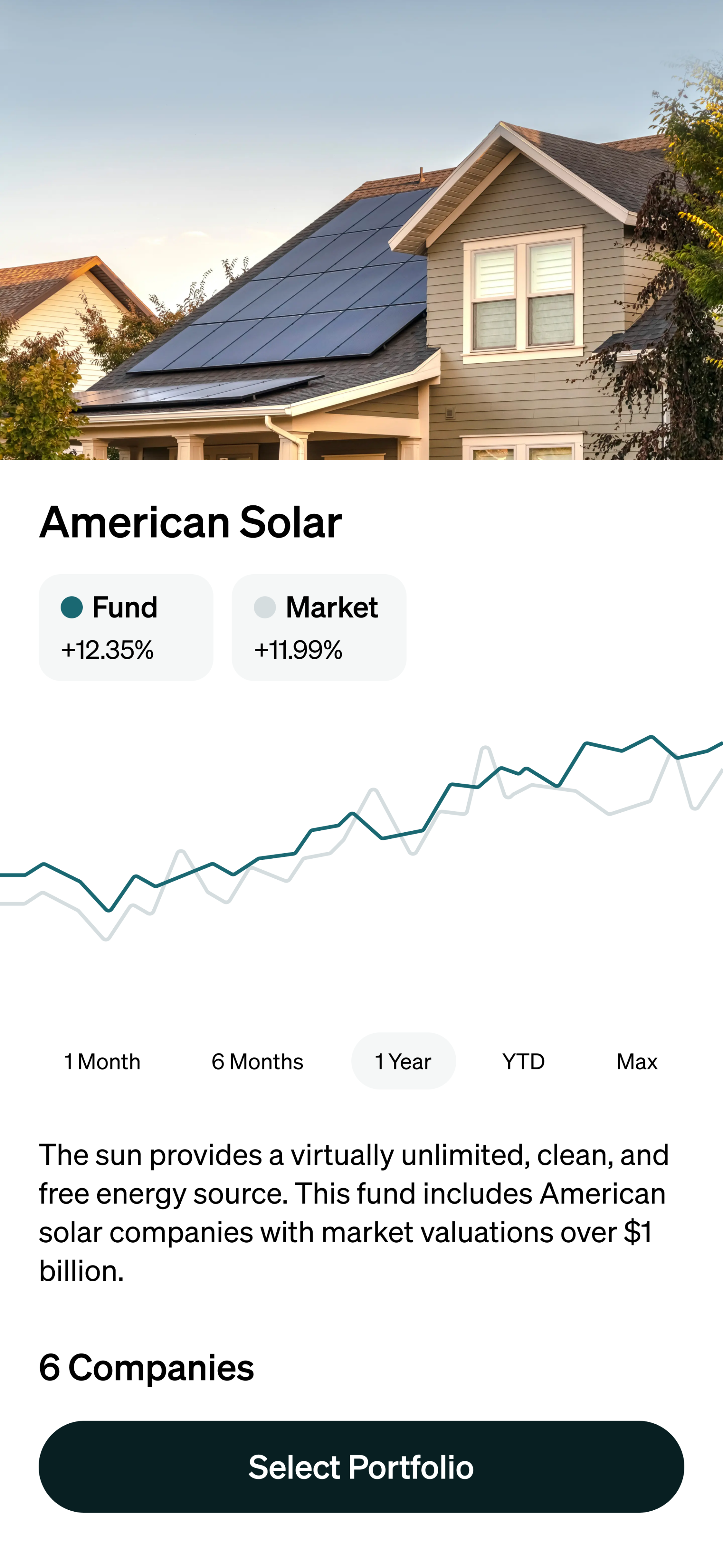Click the gray Market legend dot
The height and width of the screenshot is (1568, 723).
click(x=265, y=607)
